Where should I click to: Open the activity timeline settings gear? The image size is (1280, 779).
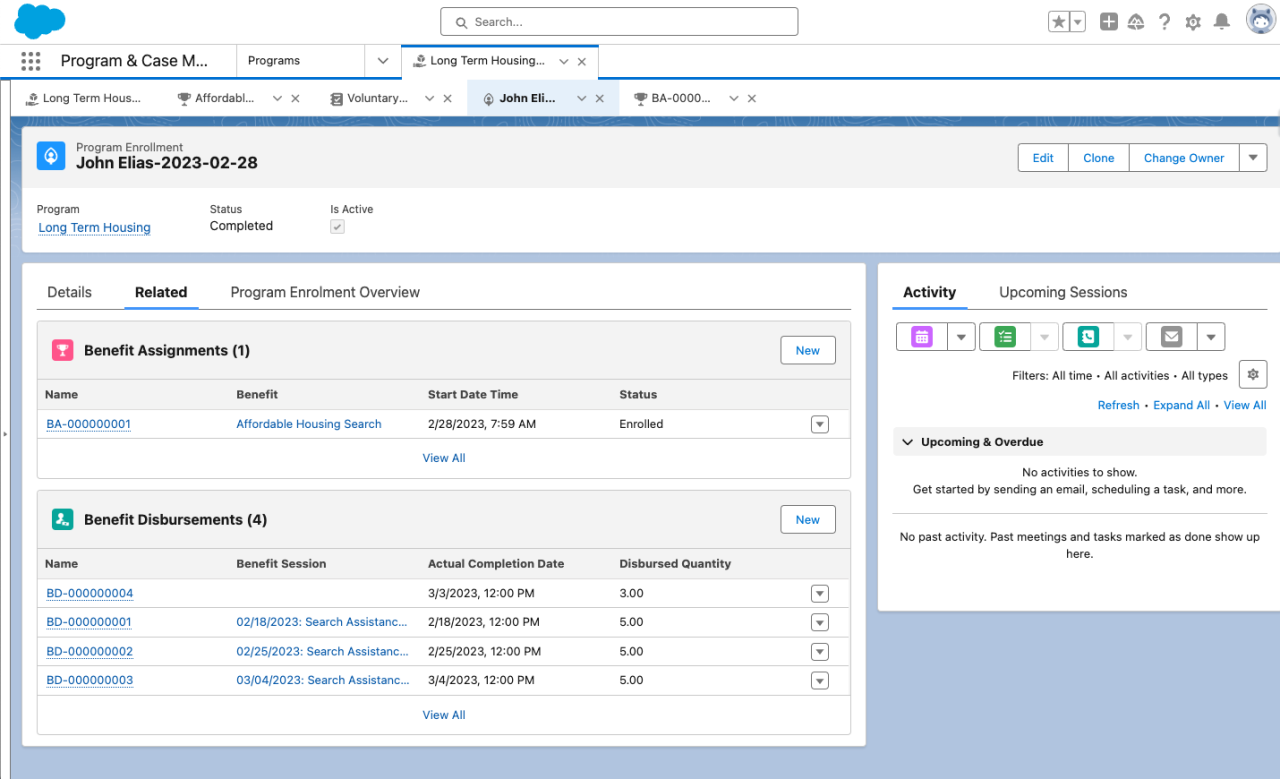(1253, 375)
